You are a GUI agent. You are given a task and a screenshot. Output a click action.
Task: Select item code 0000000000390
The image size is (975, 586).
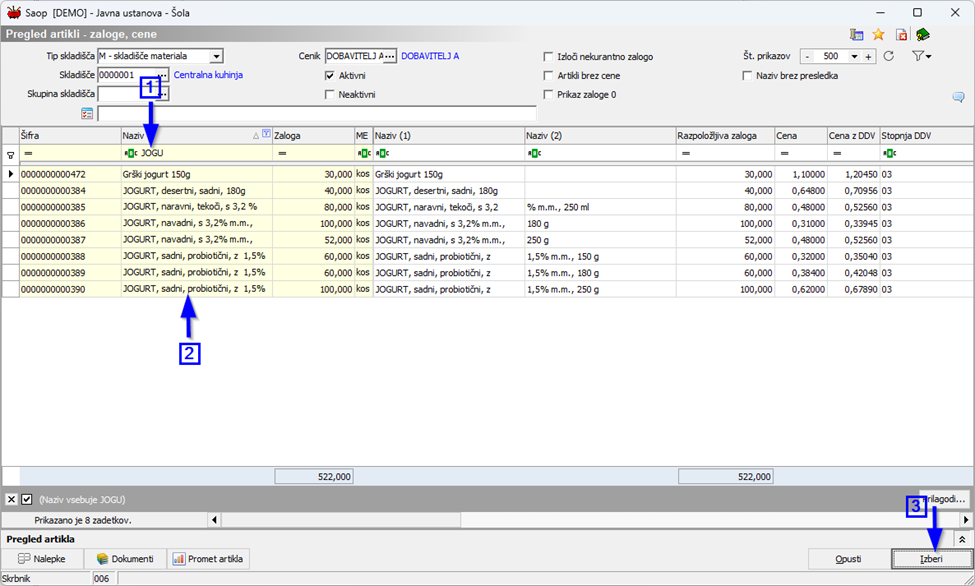coord(53,289)
